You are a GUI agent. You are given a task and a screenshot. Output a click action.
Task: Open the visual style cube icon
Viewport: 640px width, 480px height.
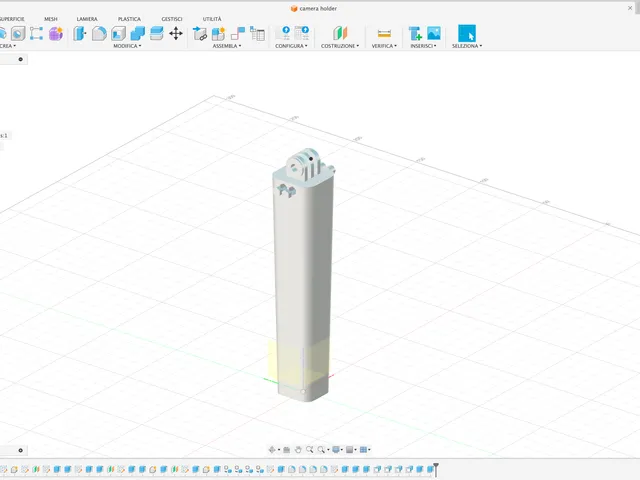[349, 450]
